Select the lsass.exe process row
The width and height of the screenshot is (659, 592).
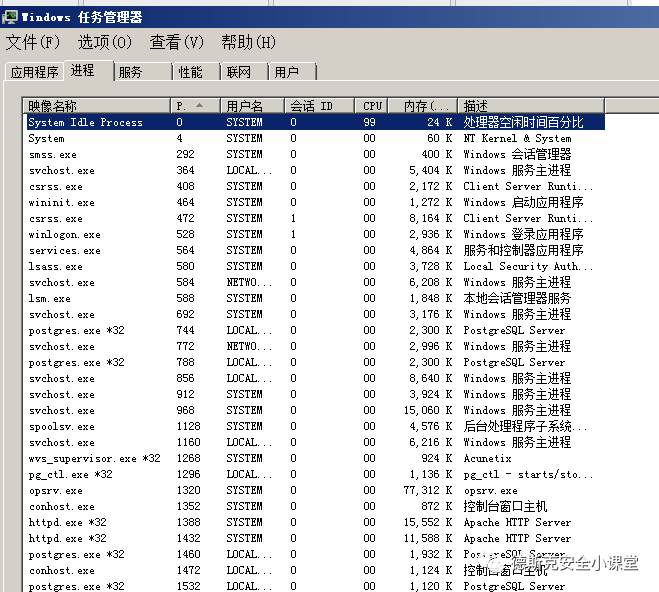click(x=56, y=267)
